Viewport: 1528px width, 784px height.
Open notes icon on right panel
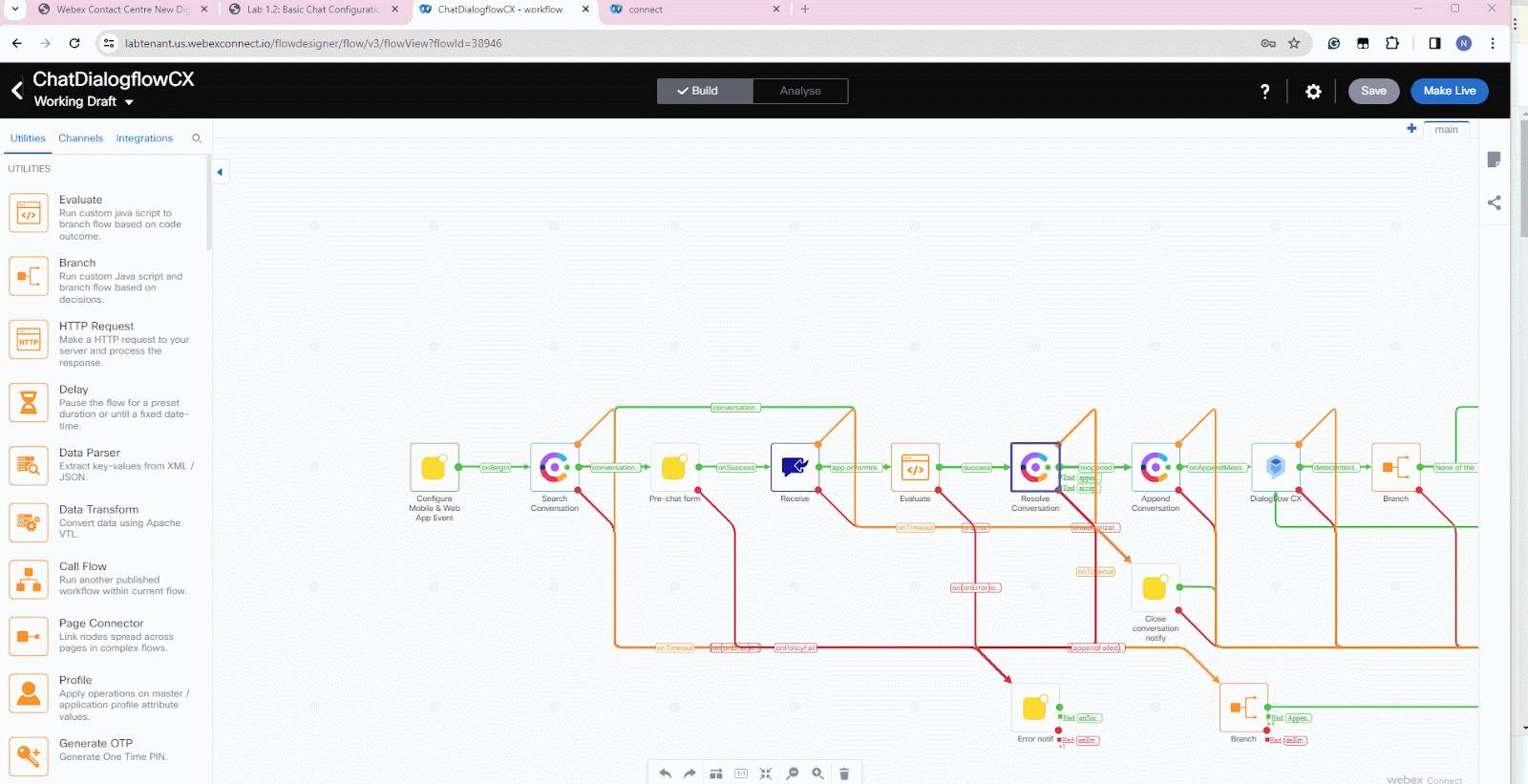(1495, 159)
